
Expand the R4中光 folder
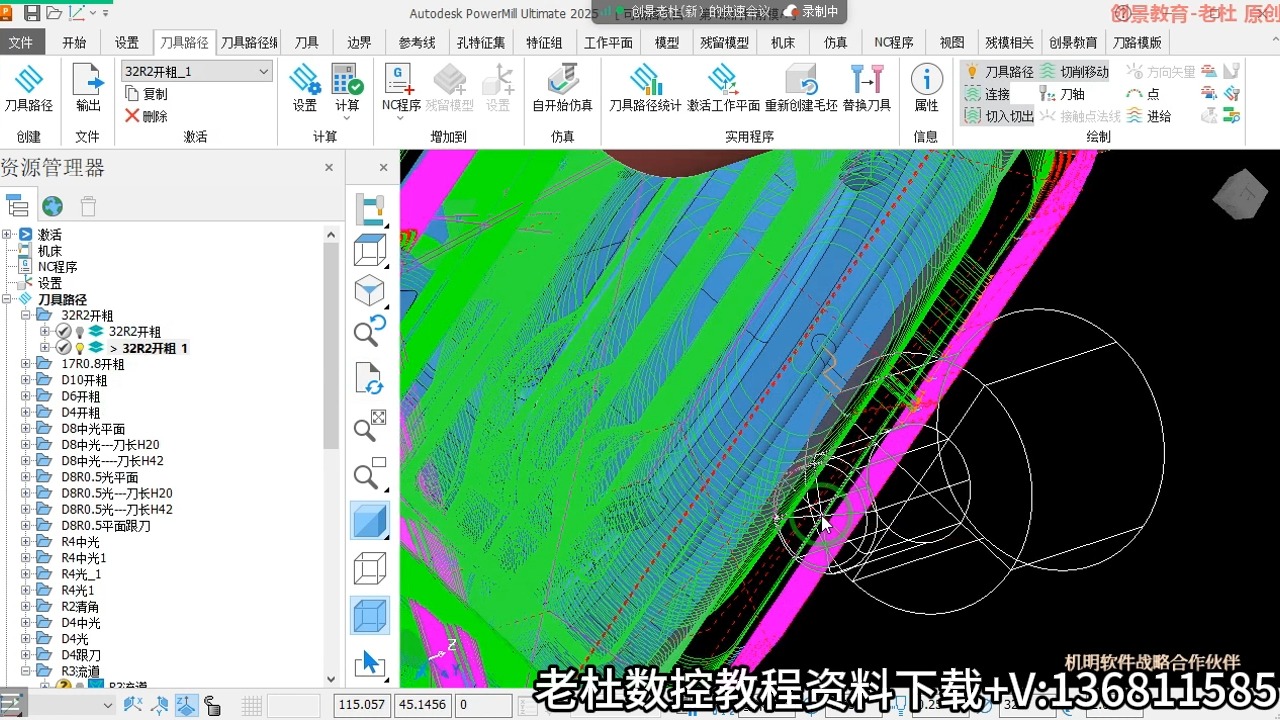coord(26,541)
